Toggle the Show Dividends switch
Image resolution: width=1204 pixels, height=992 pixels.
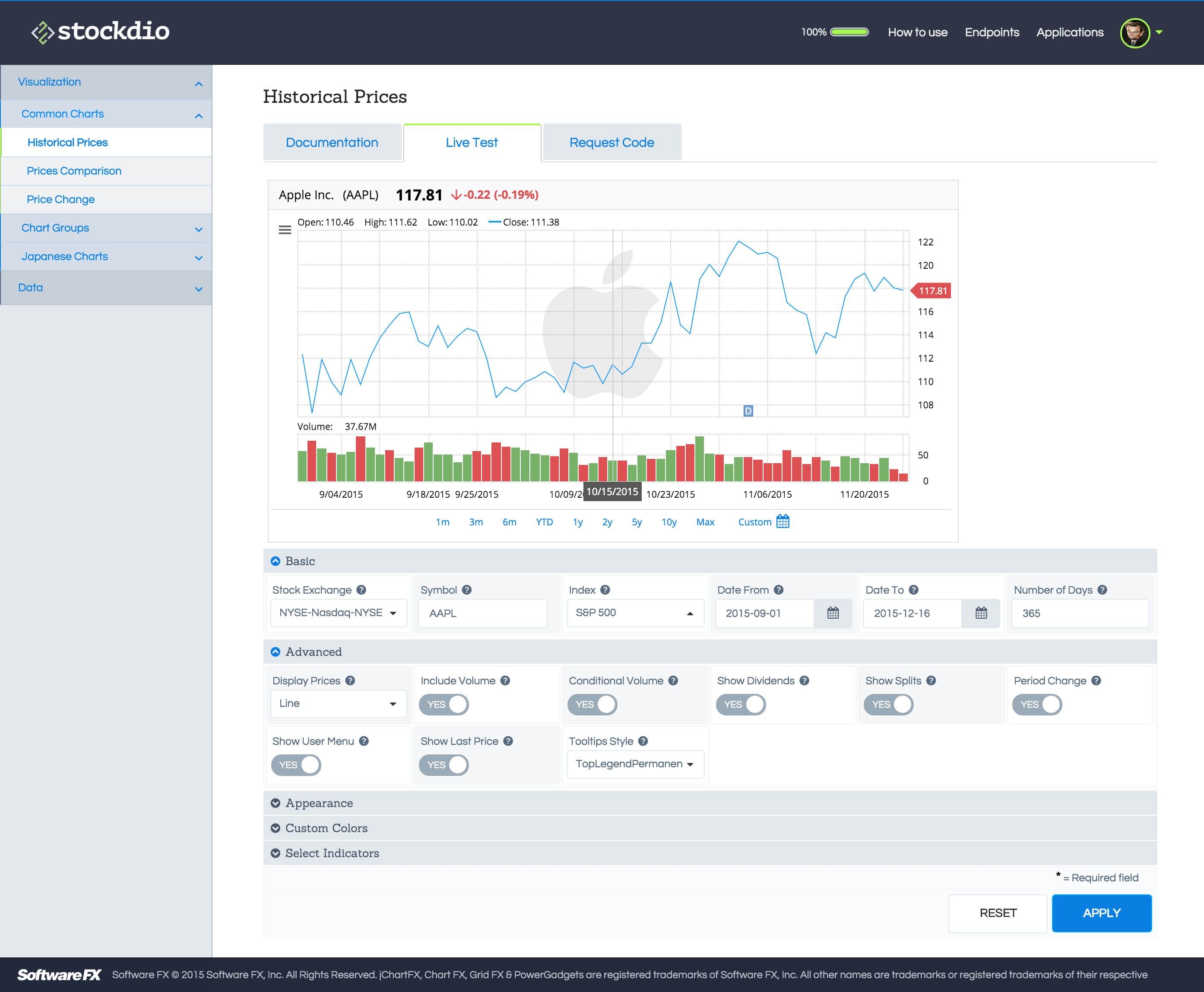[741, 705]
